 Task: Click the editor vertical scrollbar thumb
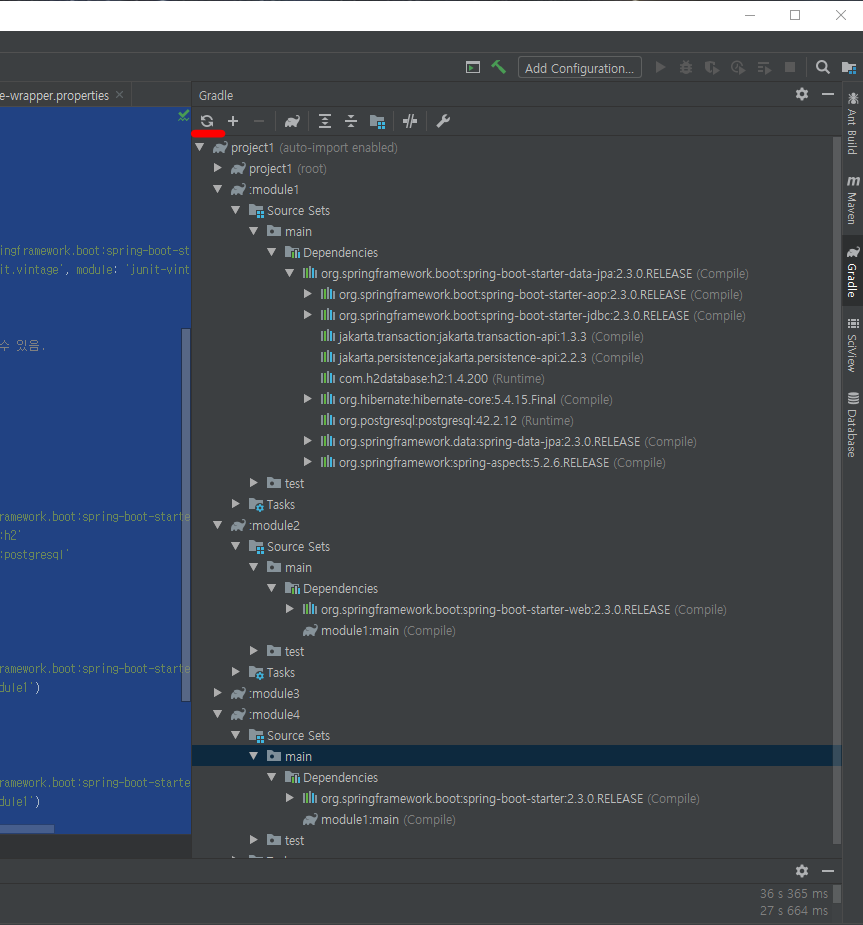pos(186,514)
